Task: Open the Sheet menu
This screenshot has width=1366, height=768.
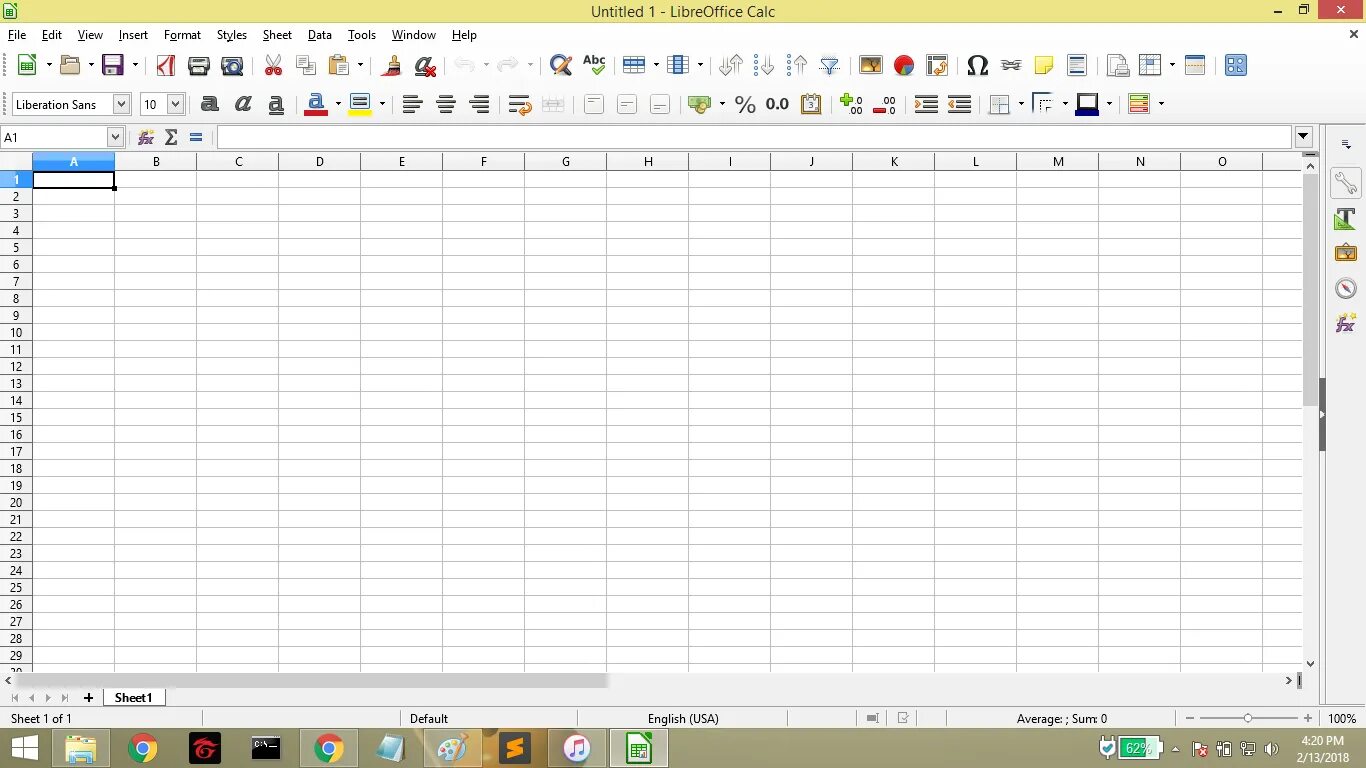Action: [x=277, y=35]
